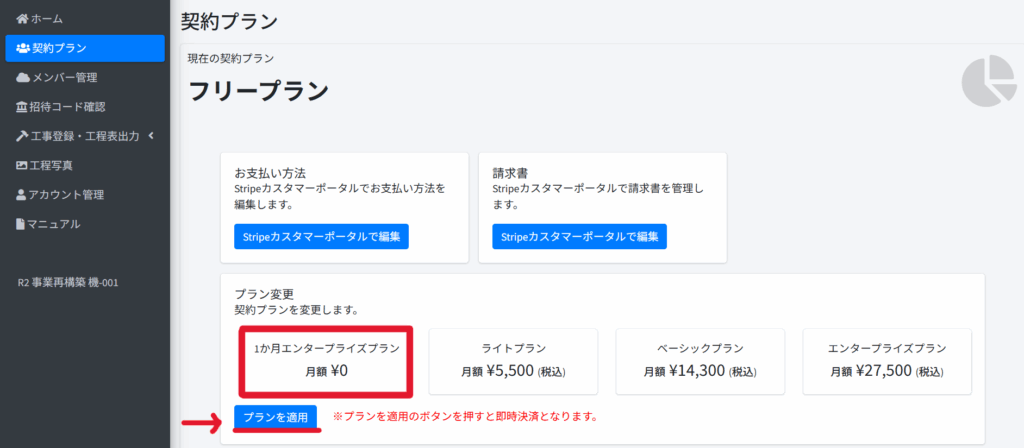Manage invoices via Stripeカスタマーポータル button
This screenshot has width=1024, height=448.
click(x=579, y=236)
